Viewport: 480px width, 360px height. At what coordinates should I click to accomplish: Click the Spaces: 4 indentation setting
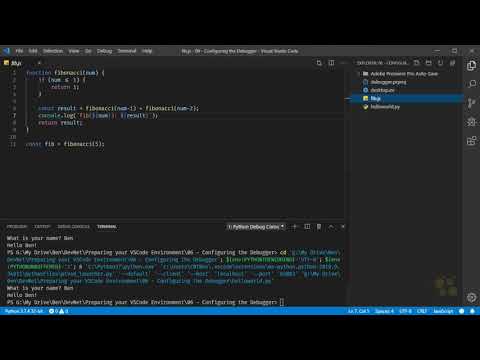pos(384,311)
